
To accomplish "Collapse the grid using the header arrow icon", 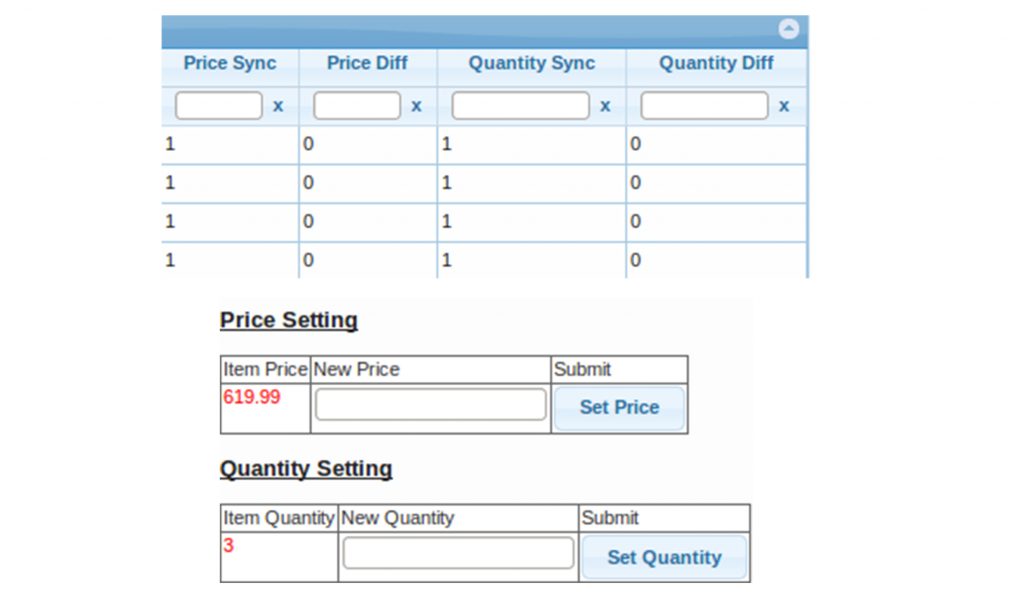I will [788, 29].
